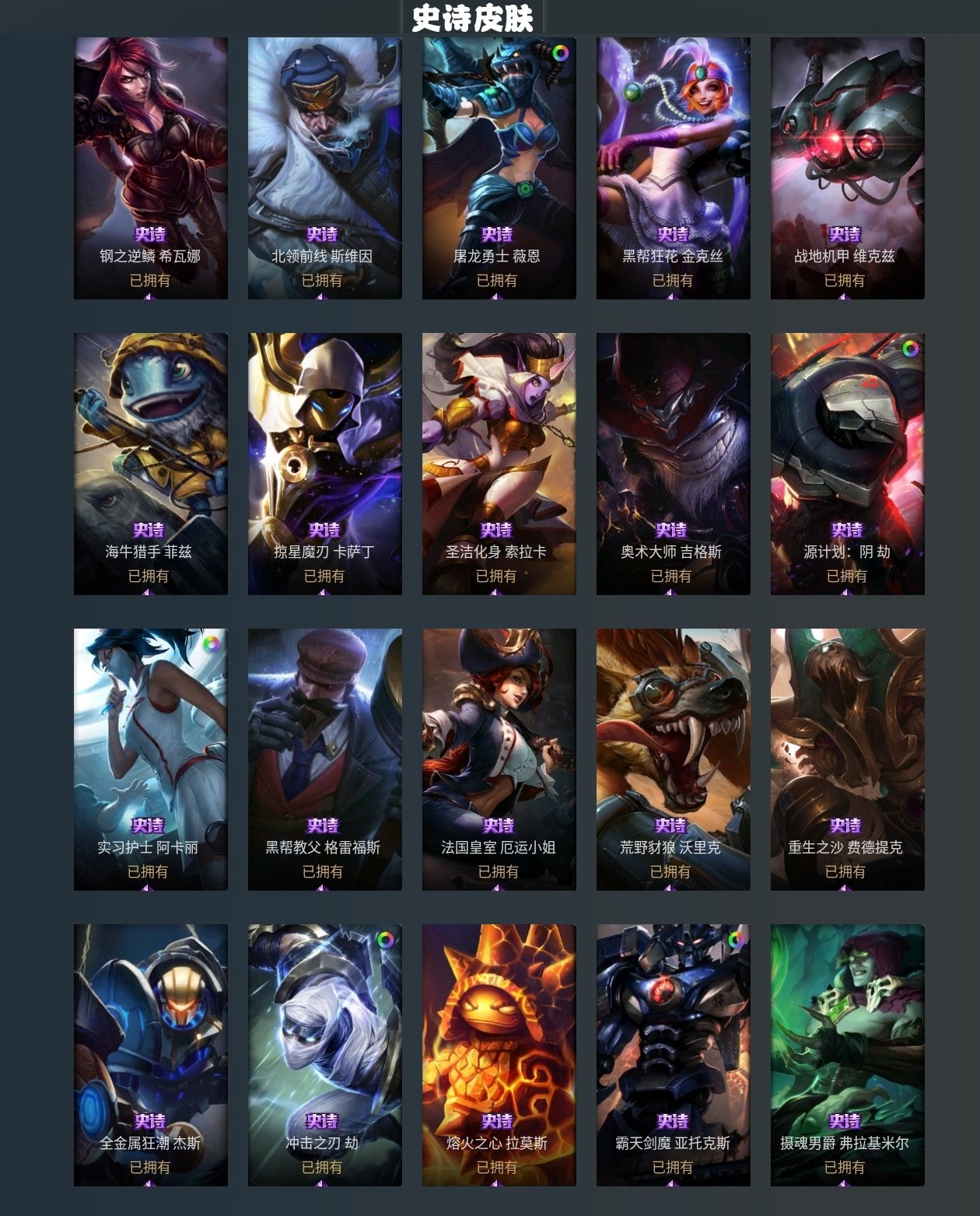Select the 史诗皮肤 header tab
980x1216 pixels.
click(x=472, y=18)
